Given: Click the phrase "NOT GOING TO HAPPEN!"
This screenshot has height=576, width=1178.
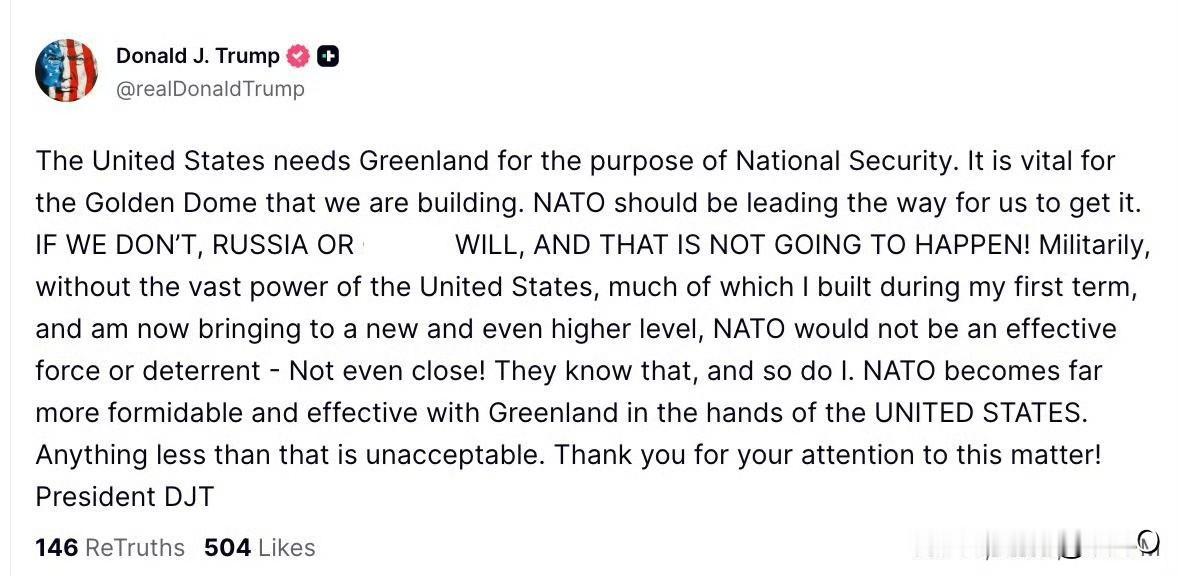Looking at the screenshot, I should [865, 245].
